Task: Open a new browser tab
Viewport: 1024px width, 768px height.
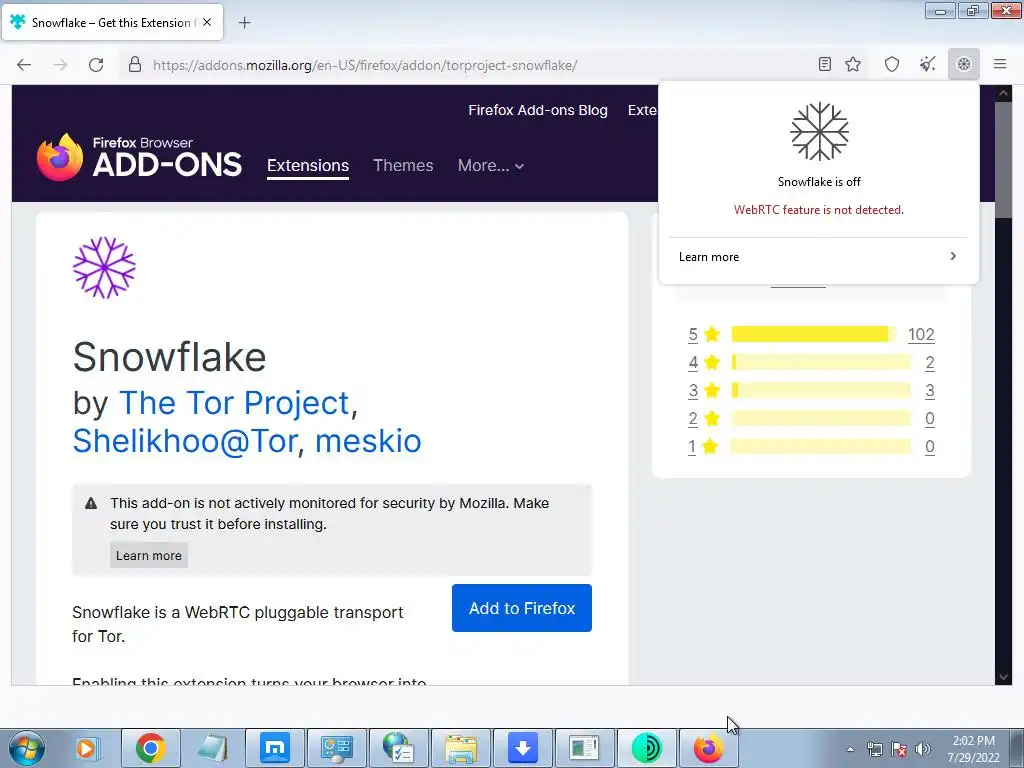Action: tap(244, 23)
